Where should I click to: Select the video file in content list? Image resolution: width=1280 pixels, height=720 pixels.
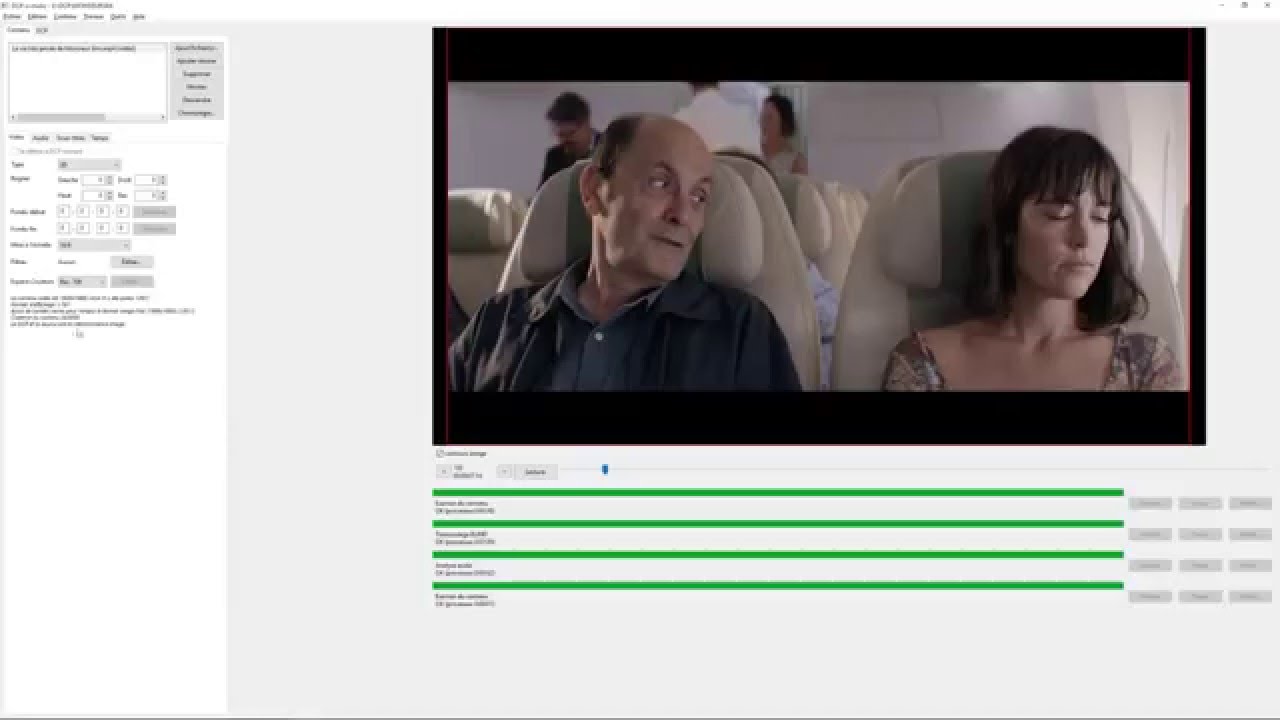coord(75,48)
